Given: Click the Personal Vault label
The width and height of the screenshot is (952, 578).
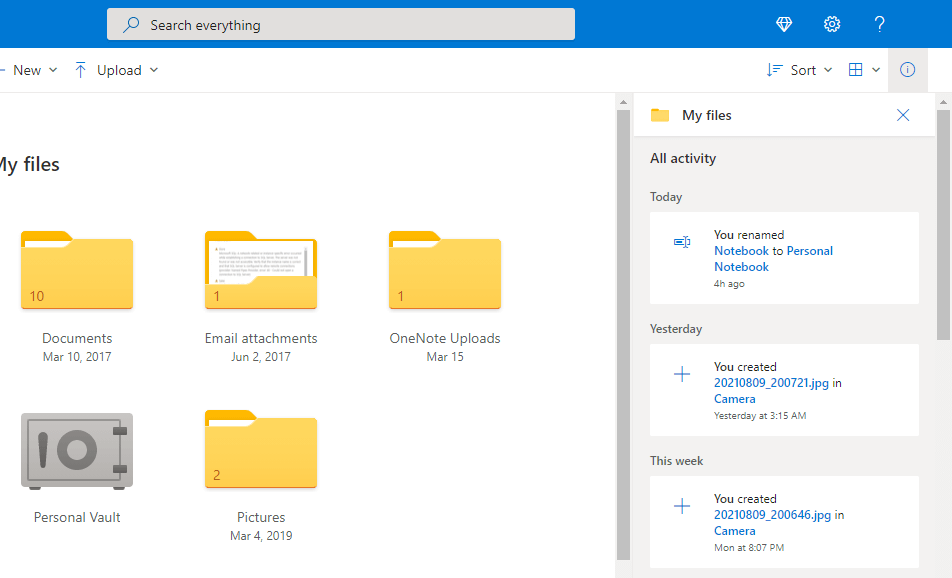Looking at the screenshot, I should click(x=77, y=517).
